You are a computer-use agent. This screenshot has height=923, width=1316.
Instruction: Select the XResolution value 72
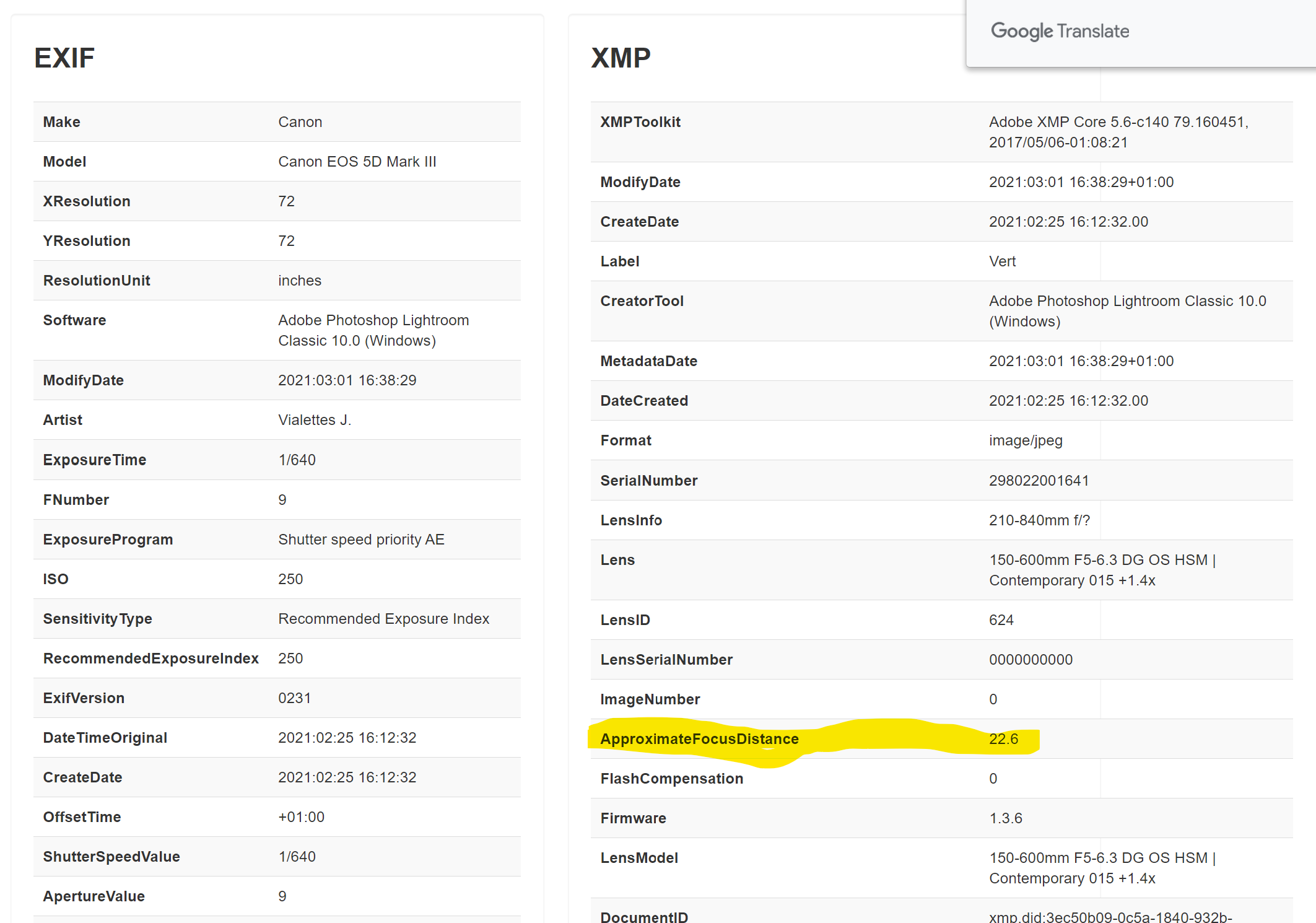coord(287,201)
